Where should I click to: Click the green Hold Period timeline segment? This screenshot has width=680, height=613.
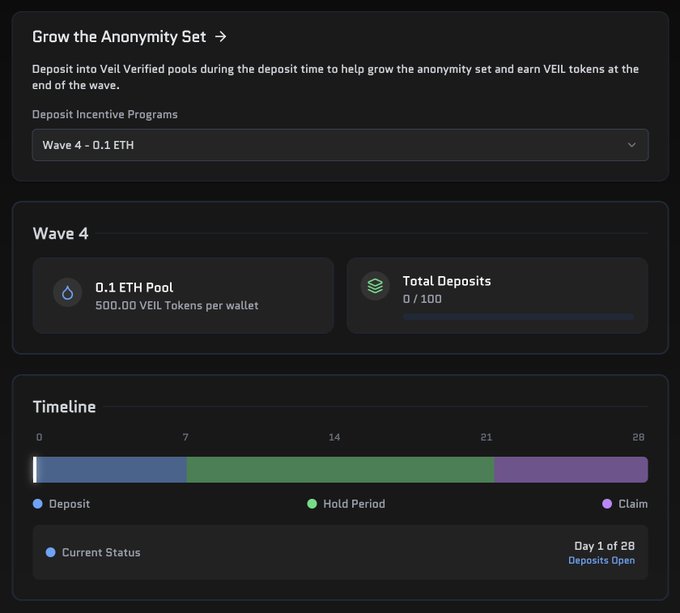[x=340, y=470]
